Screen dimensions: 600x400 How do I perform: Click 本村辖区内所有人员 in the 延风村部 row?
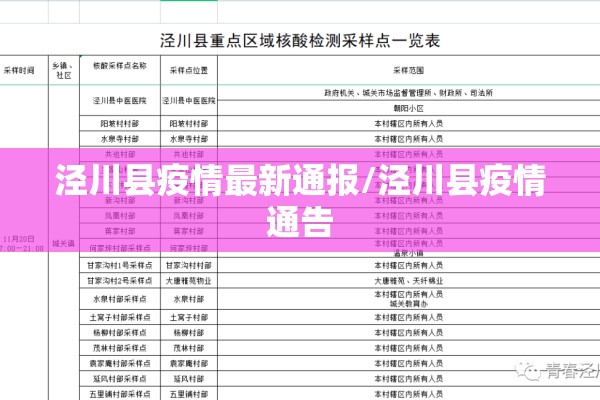coord(409,379)
